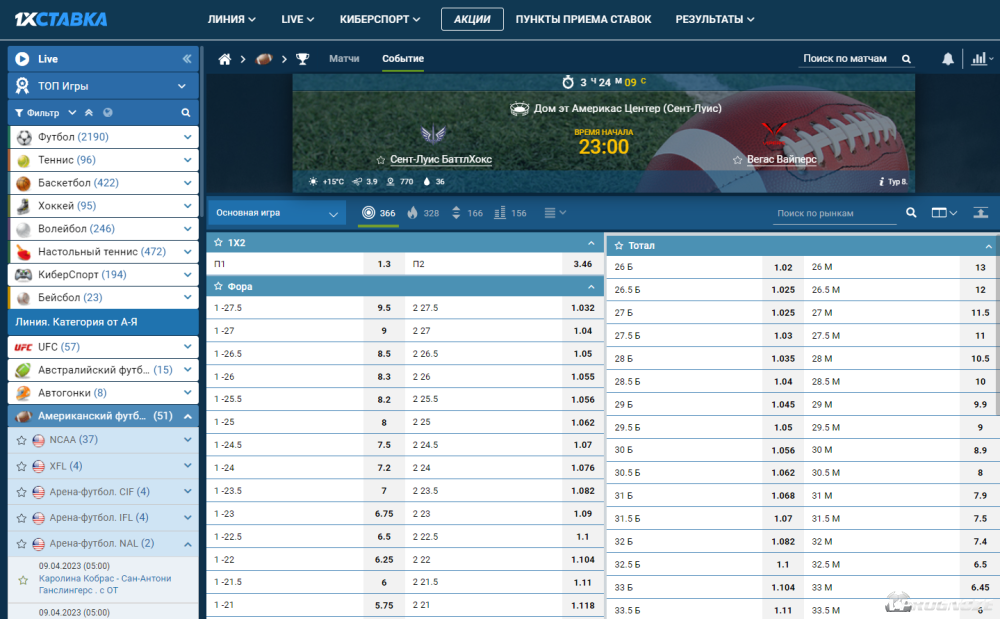Viewport: 1000px width, 619px height.
Task: Open notifications bell icon
Action: 948,59
